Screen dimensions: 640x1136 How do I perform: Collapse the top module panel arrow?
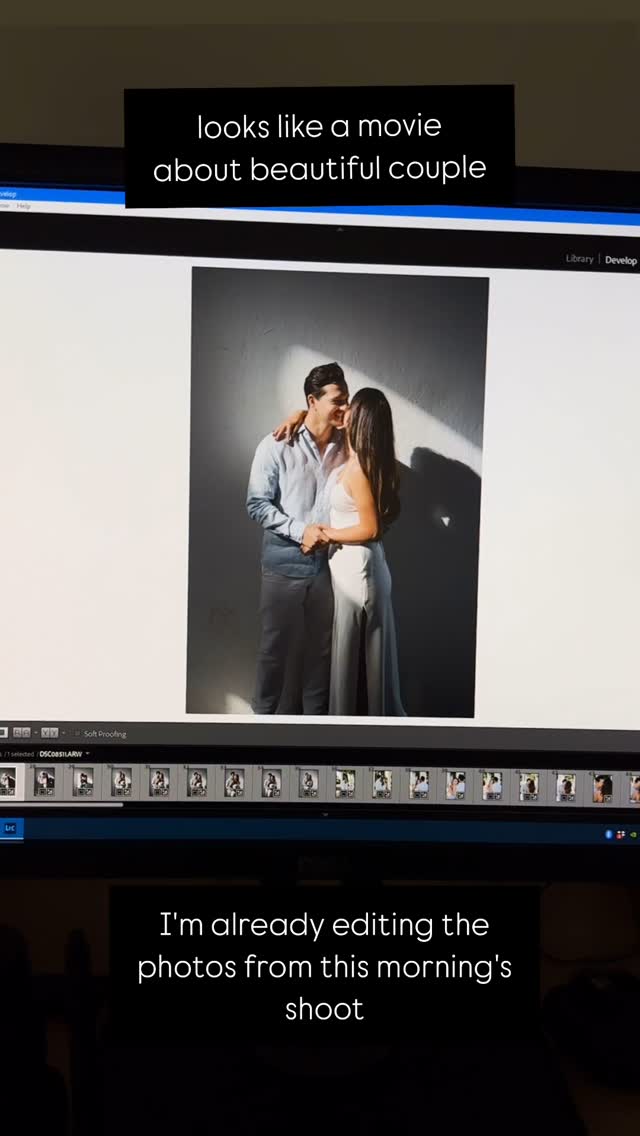pos(339,230)
